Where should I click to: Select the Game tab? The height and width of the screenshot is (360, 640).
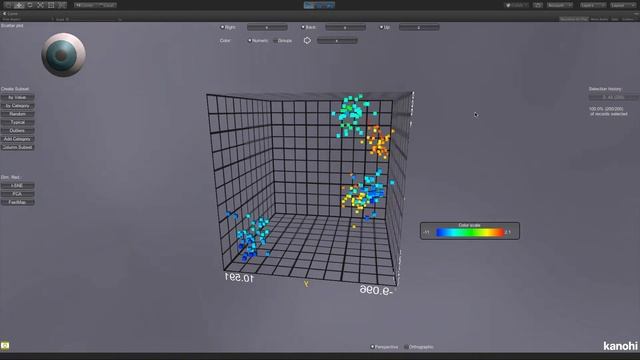click(x=10, y=13)
